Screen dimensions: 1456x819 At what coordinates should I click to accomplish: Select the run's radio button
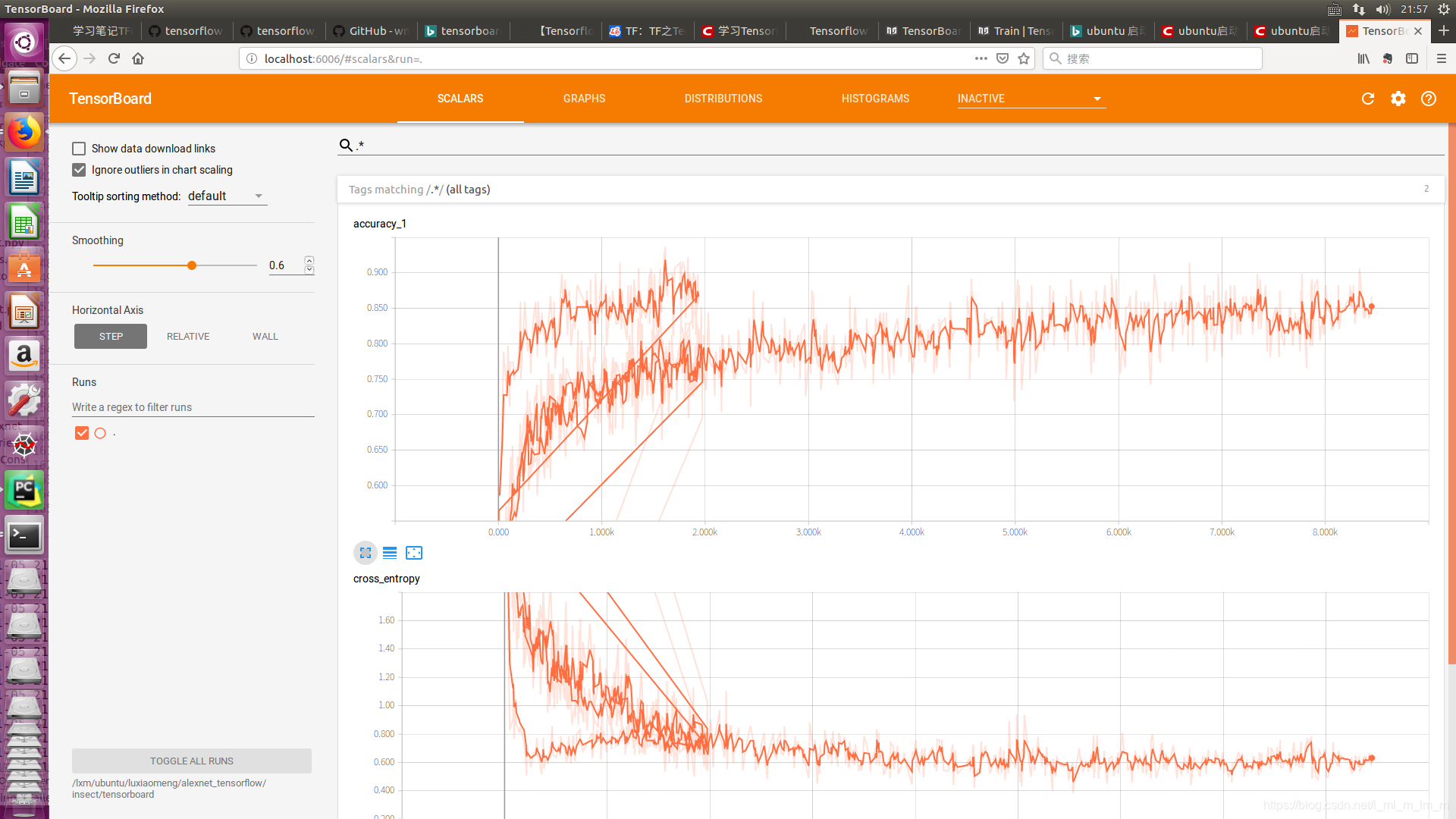click(100, 433)
